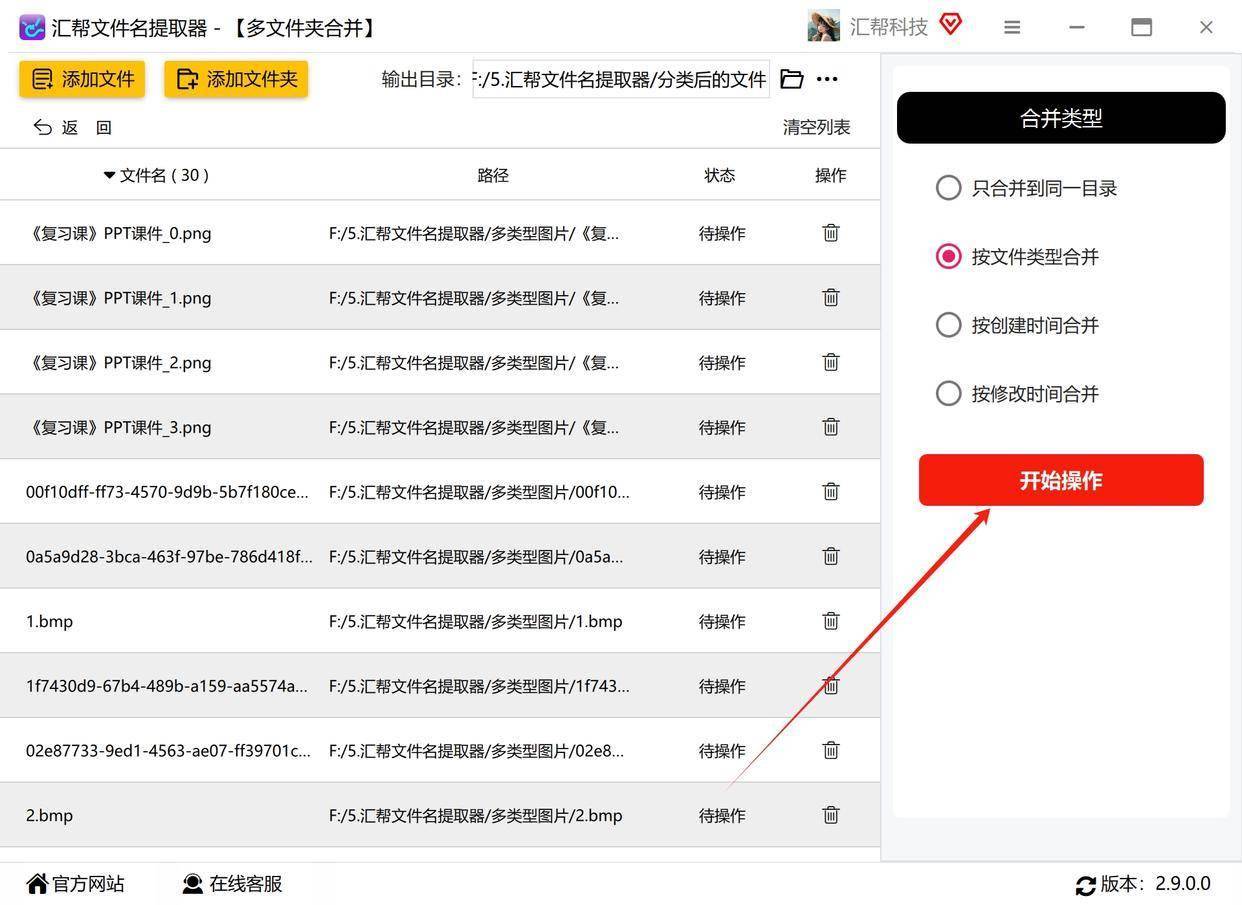This screenshot has width=1242, height=905.
Task: Delete row 《复习课》PPT课件_3.png via trash icon
Action: (831, 427)
